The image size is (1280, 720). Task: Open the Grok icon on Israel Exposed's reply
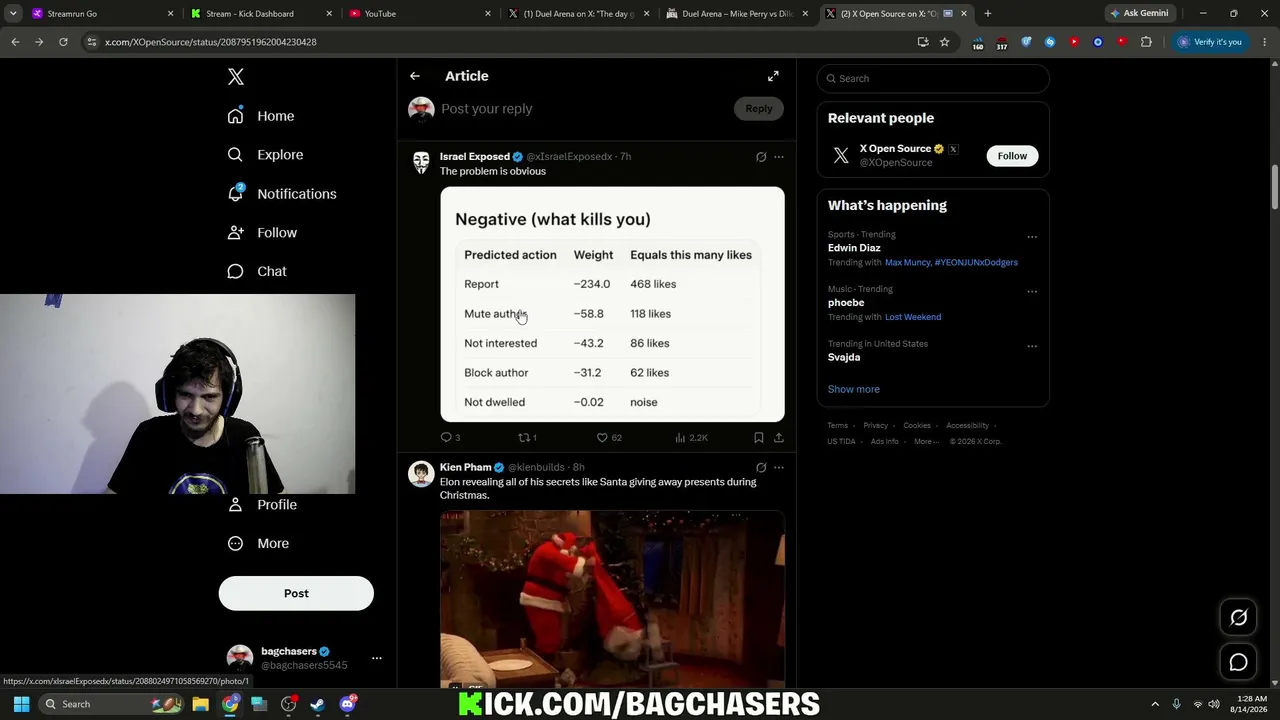761,157
